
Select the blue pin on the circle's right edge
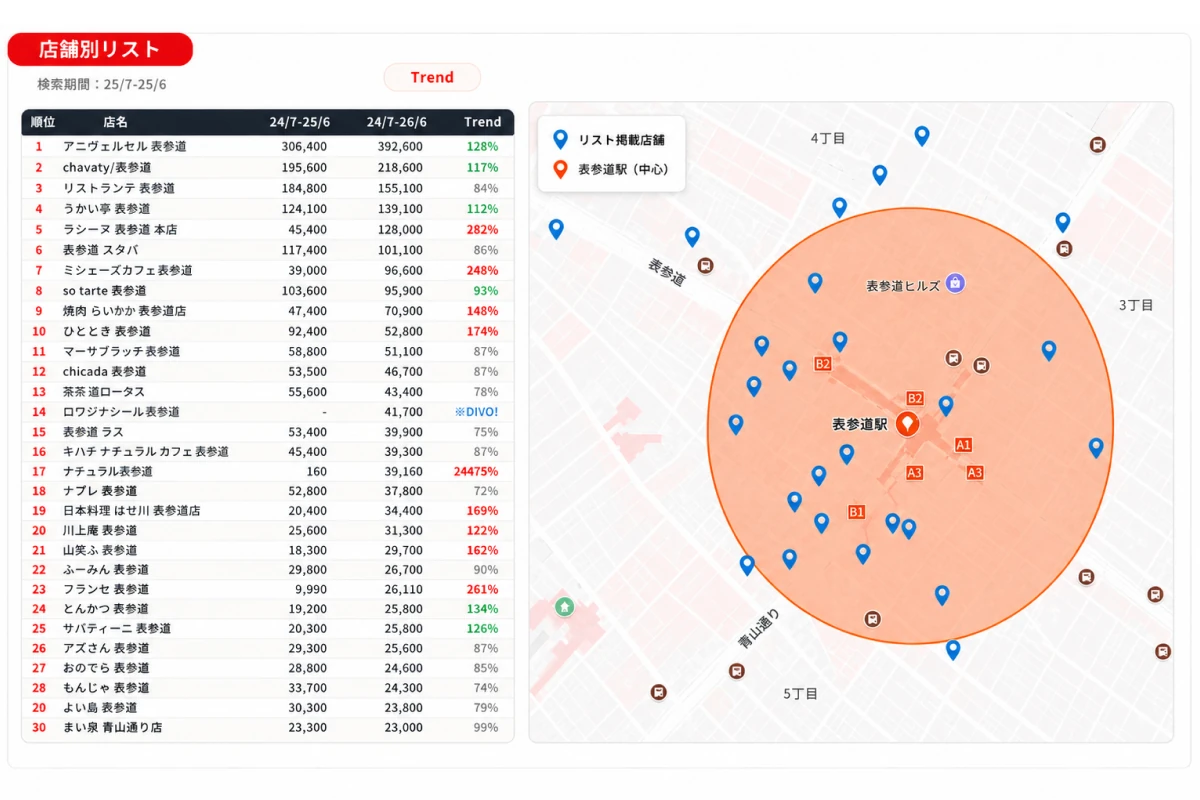[1096, 448]
